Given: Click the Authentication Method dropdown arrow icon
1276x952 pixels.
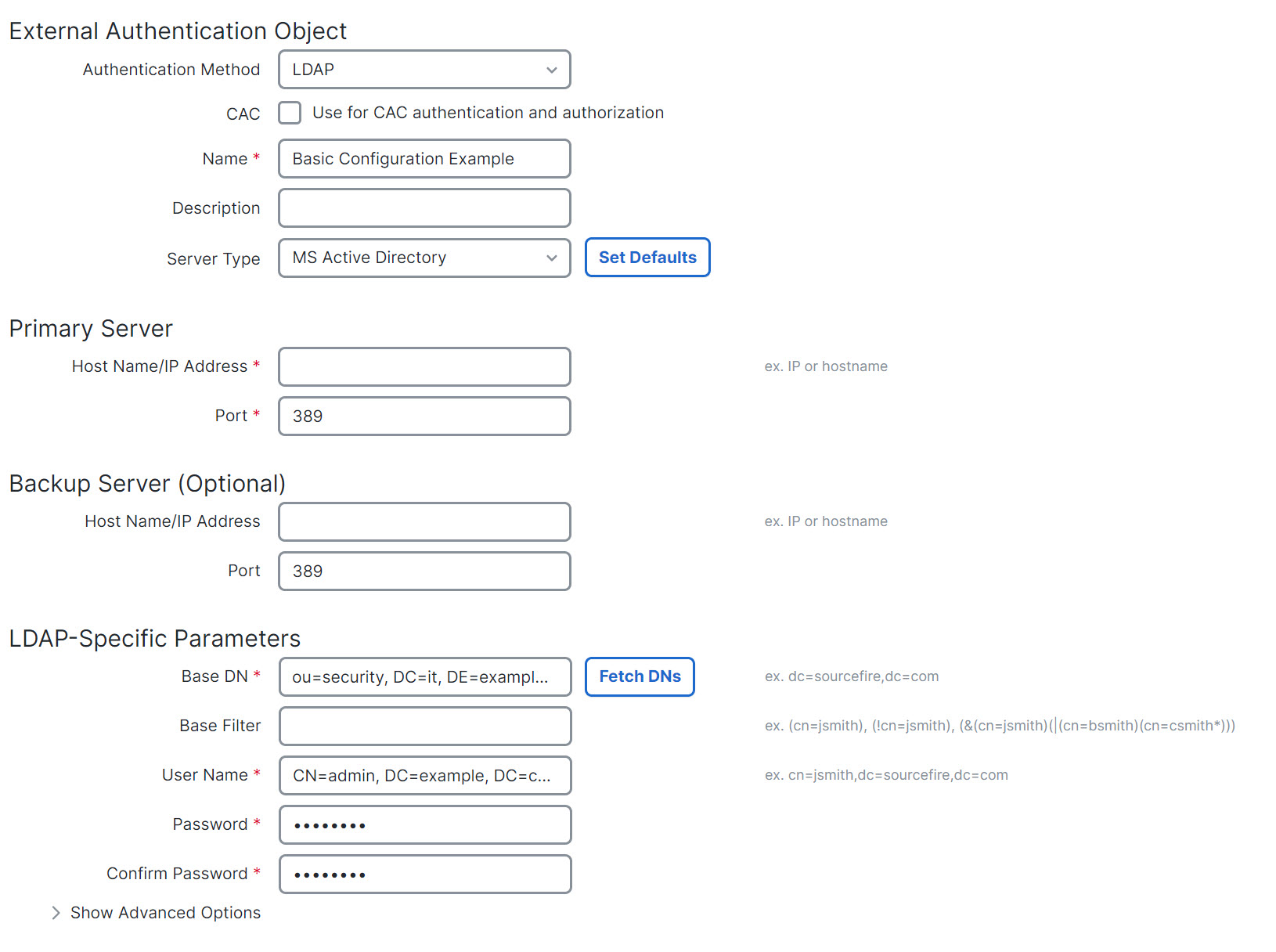Looking at the screenshot, I should pos(552,70).
